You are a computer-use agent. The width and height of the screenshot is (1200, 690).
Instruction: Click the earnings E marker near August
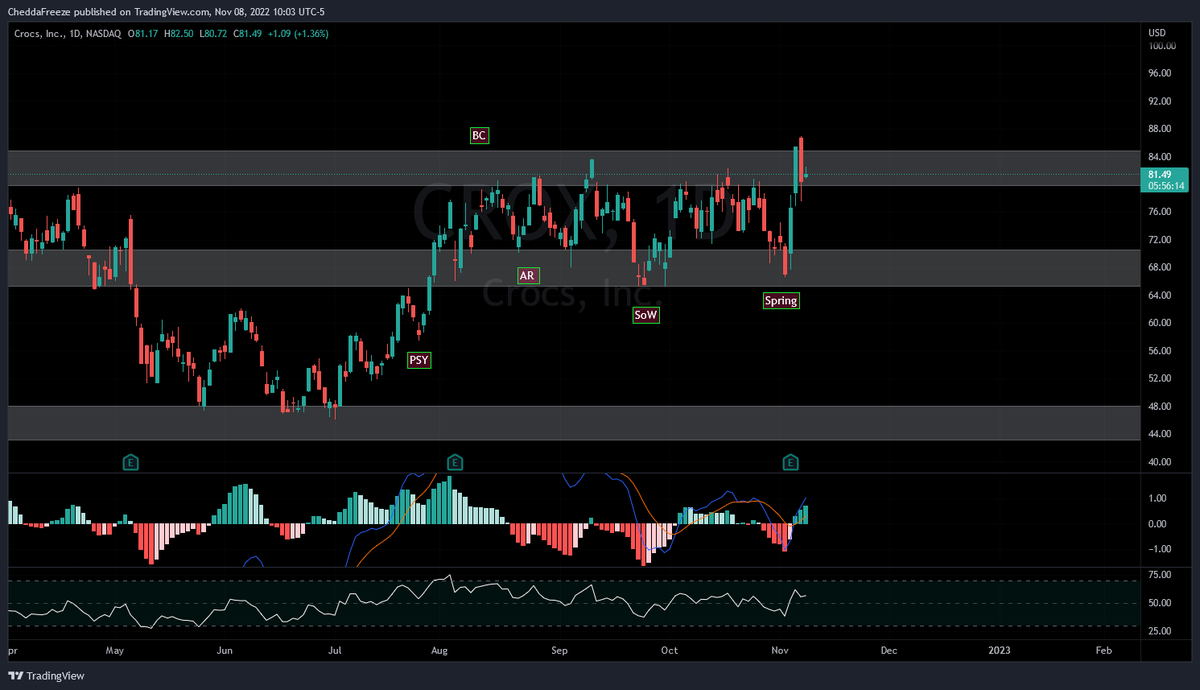click(x=454, y=462)
